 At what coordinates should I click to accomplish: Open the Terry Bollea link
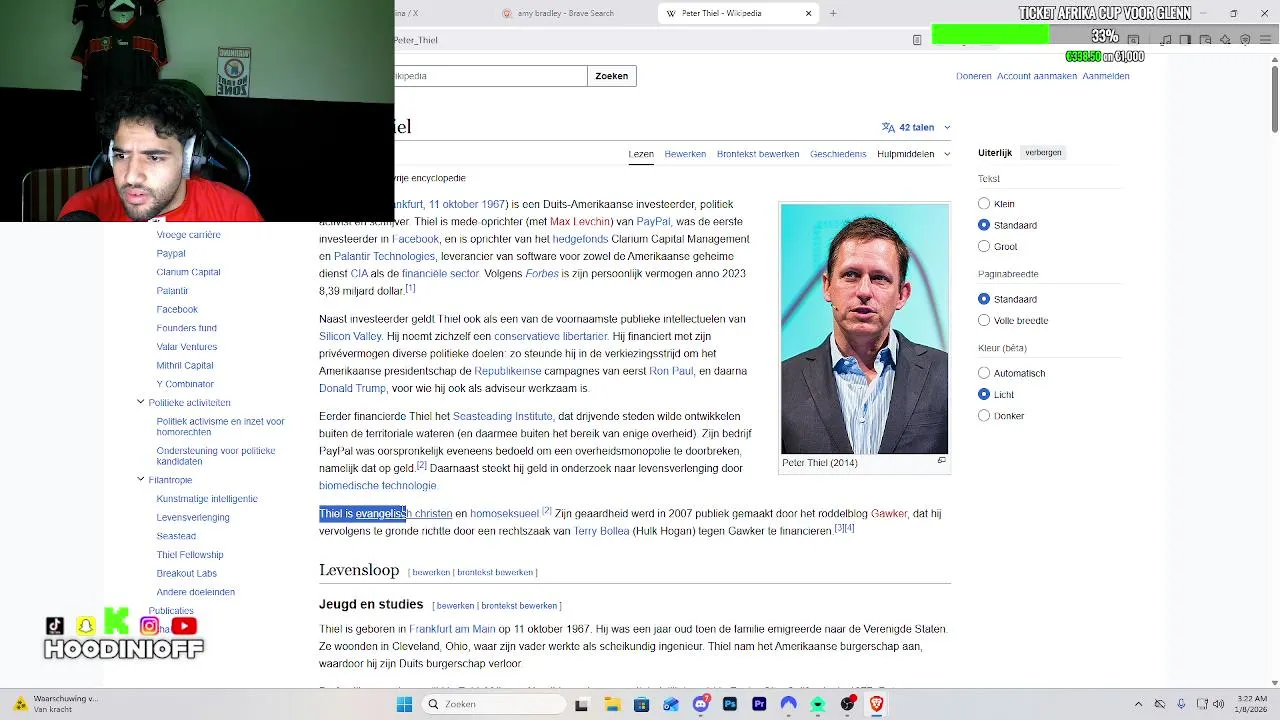click(601, 531)
